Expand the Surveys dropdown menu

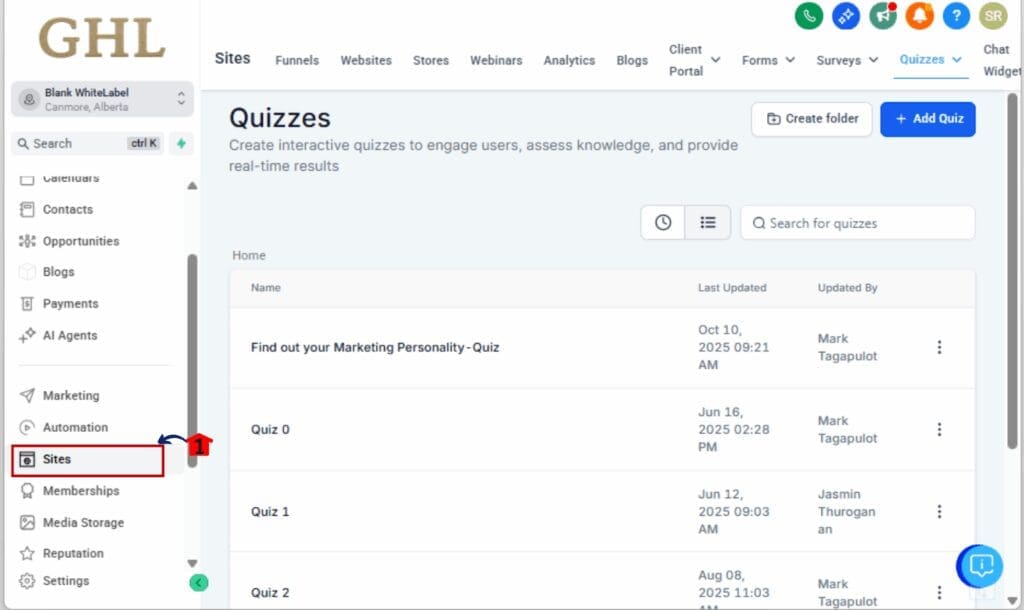(847, 60)
